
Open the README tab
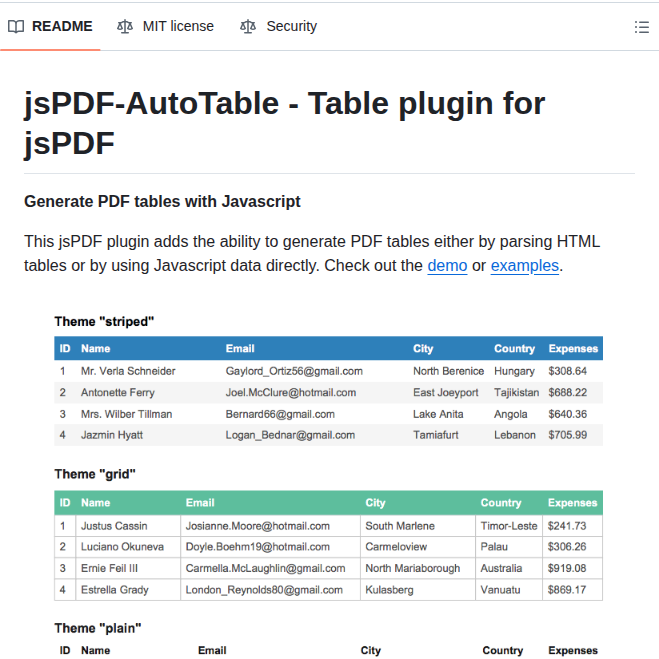click(50, 26)
